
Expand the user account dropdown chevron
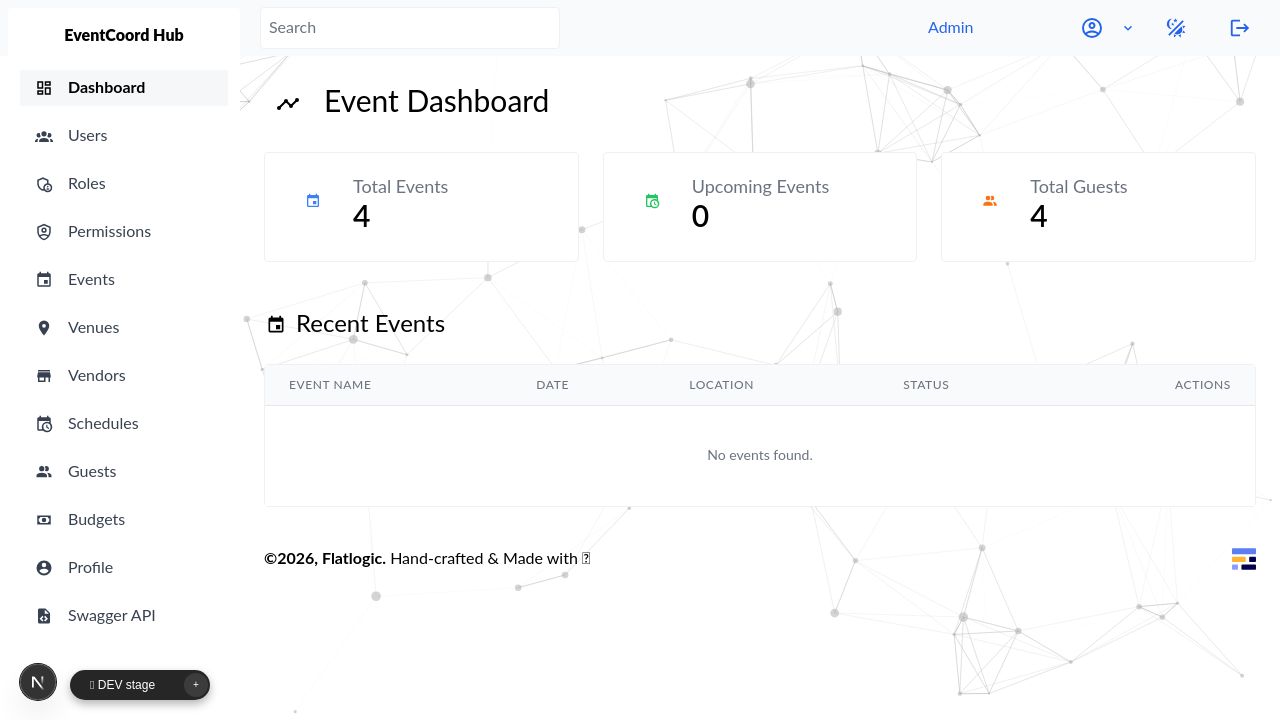click(x=1128, y=28)
